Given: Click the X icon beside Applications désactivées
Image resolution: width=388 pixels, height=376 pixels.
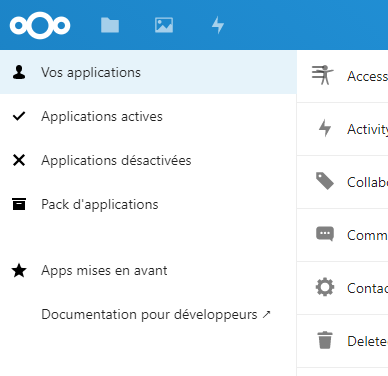Looking at the screenshot, I should pyautogui.click(x=19, y=160).
